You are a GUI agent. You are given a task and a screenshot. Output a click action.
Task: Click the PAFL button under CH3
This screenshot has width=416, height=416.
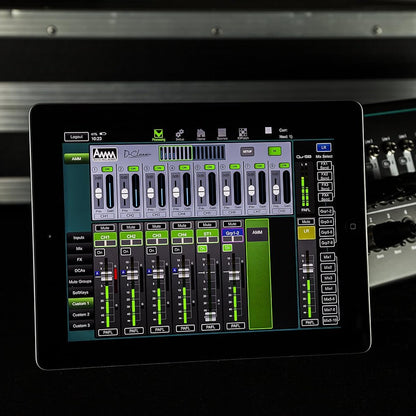click(x=159, y=330)
